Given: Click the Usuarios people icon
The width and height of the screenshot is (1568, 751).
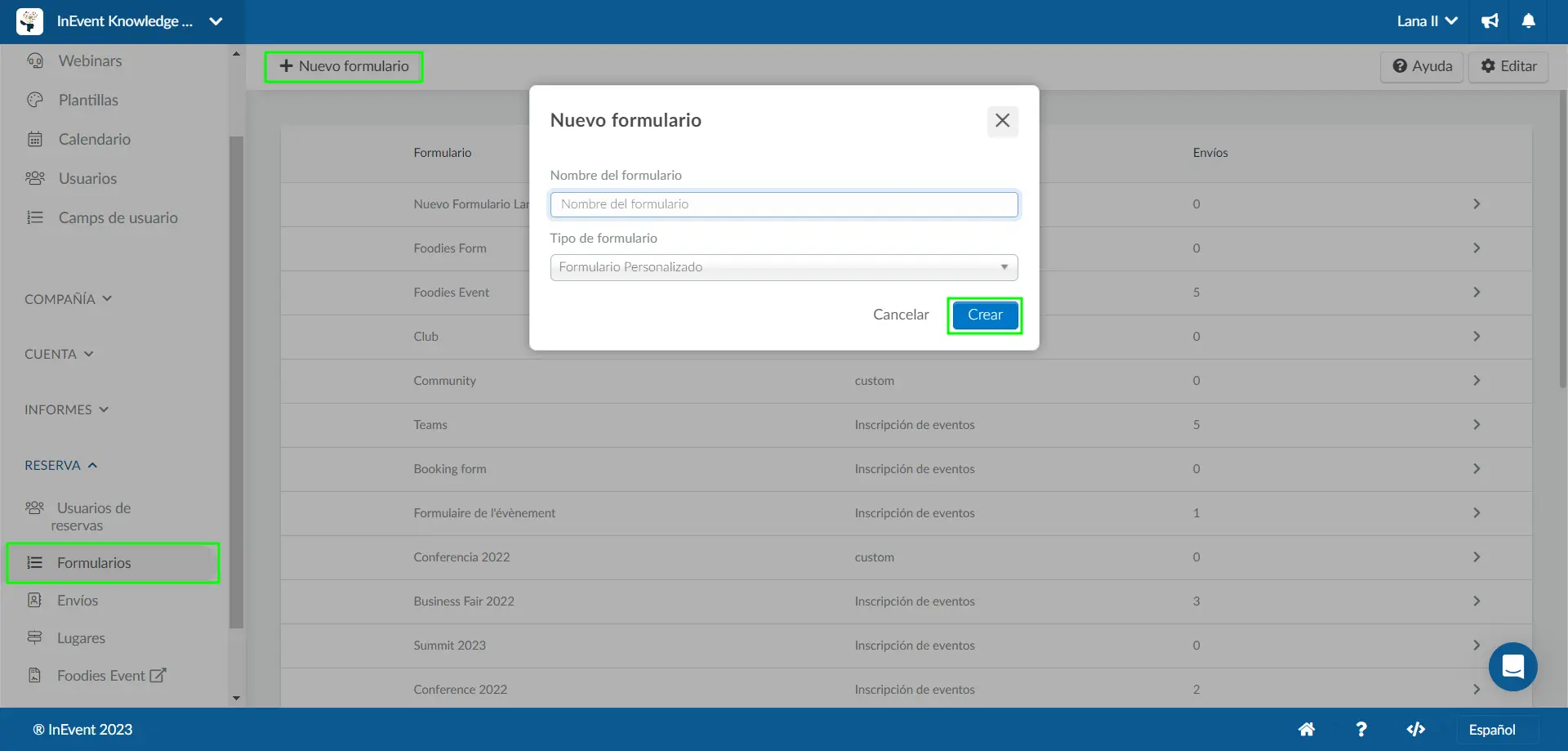Looking at the screenshot, I should click(35, 179).
